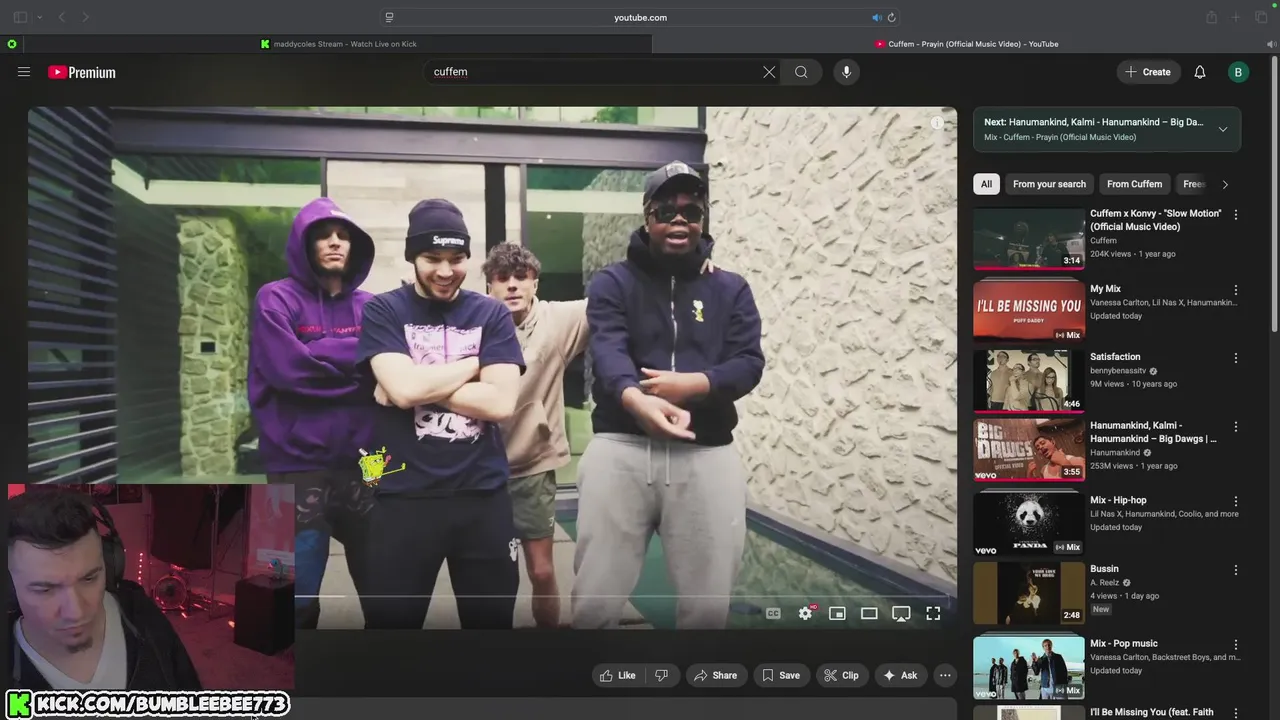The height and width of the screenshot is (720, 1280).
Task: Show Safari tab overview
Action: coord(1261,17)
